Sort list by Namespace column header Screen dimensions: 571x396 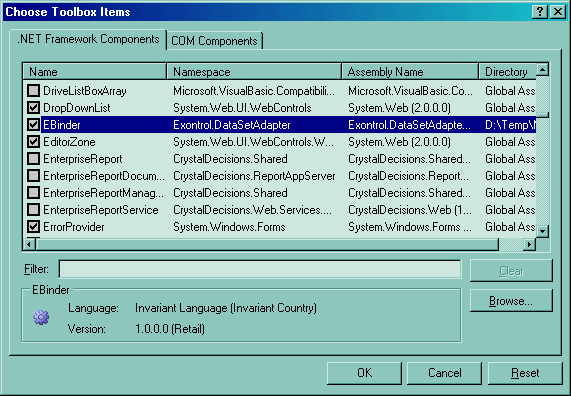pyautogui.click(x=254, y=71)
